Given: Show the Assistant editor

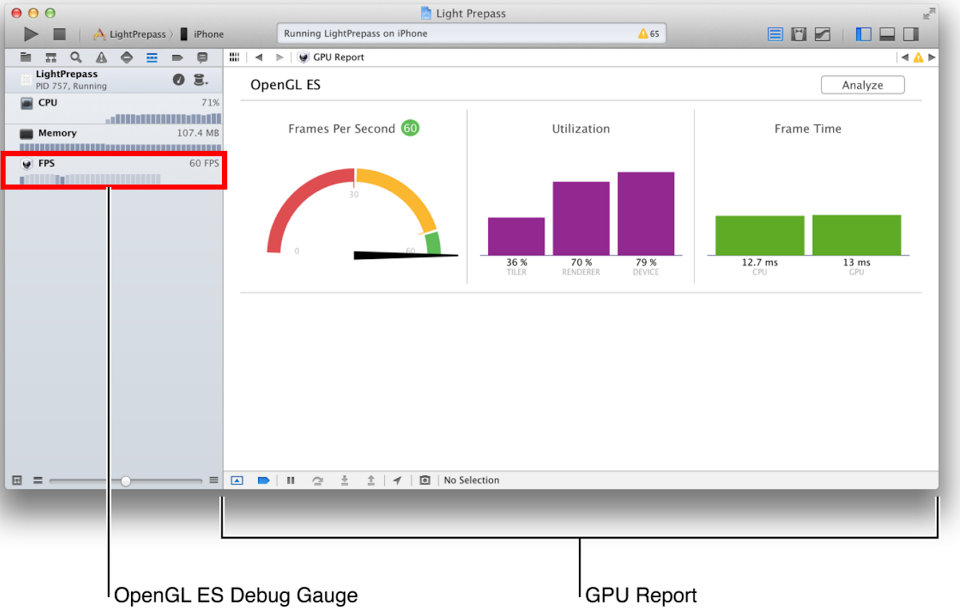Looking at the screenshot, I should [799, 34].
